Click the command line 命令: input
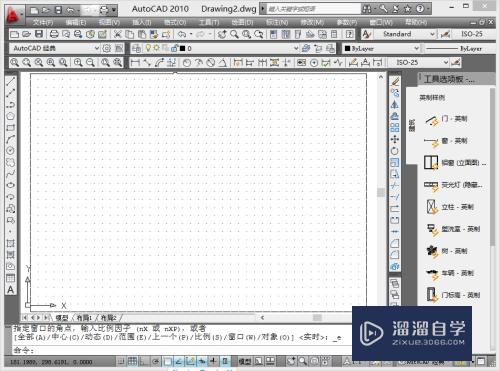This screenshot has height=371, width=500. (x=182, y=350)
